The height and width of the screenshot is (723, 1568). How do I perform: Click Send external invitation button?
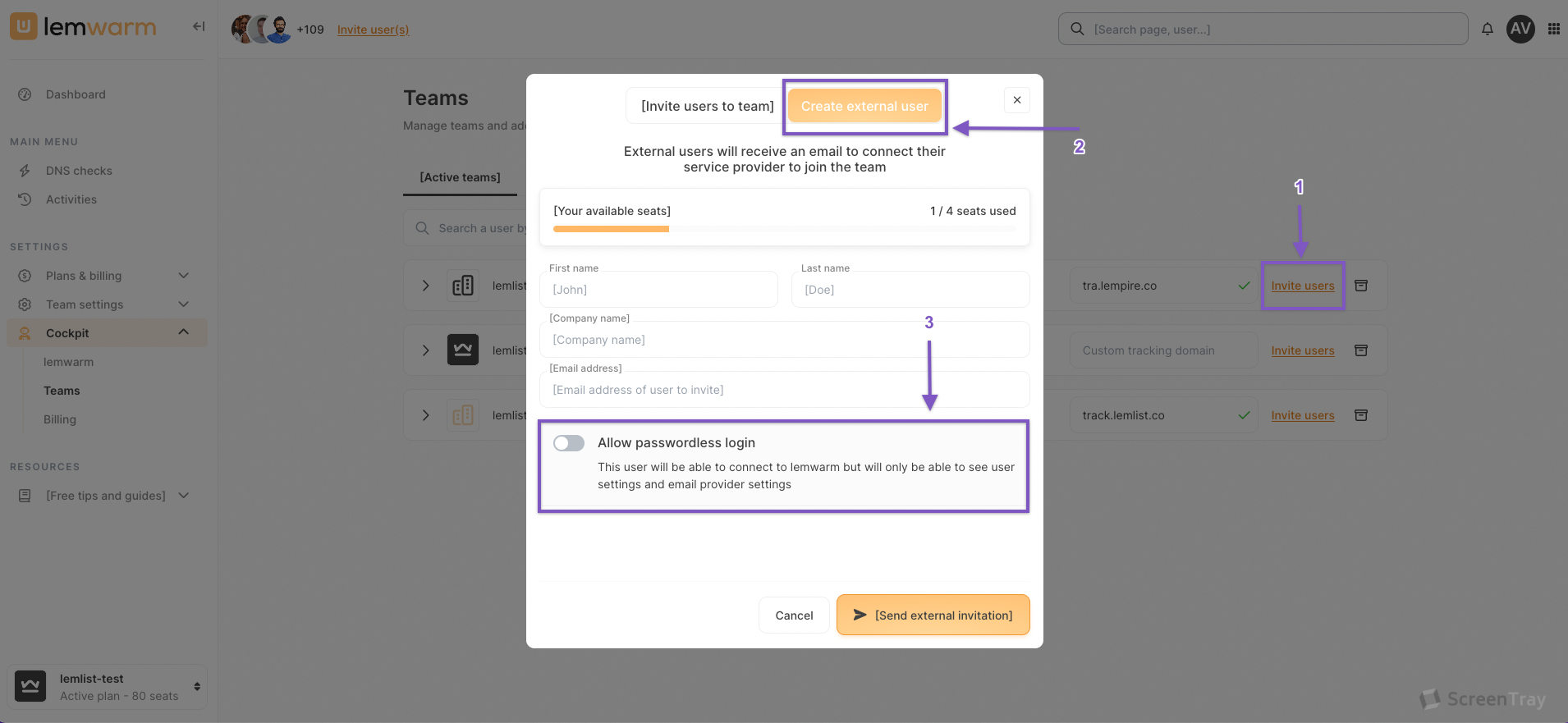(x=933, y=615)
